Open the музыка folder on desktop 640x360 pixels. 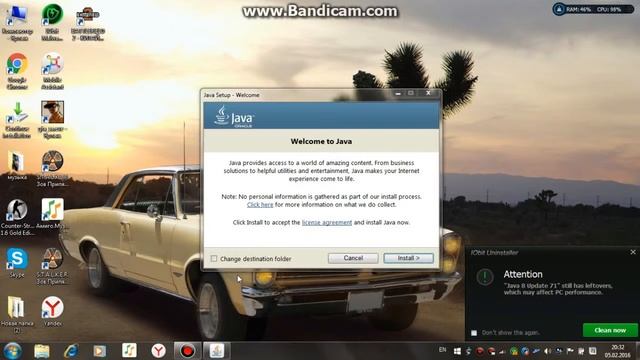point(17,165)
